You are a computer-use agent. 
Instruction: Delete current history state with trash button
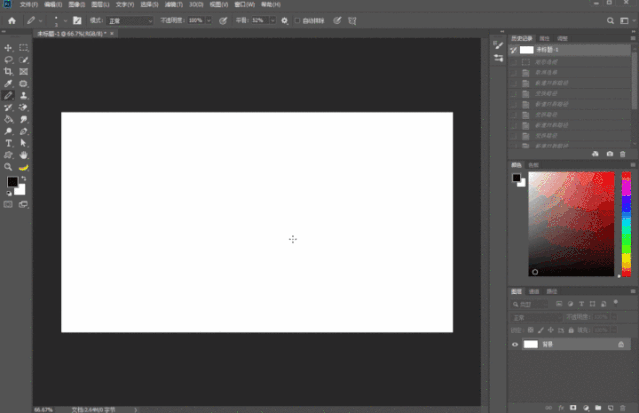[622, 154]
